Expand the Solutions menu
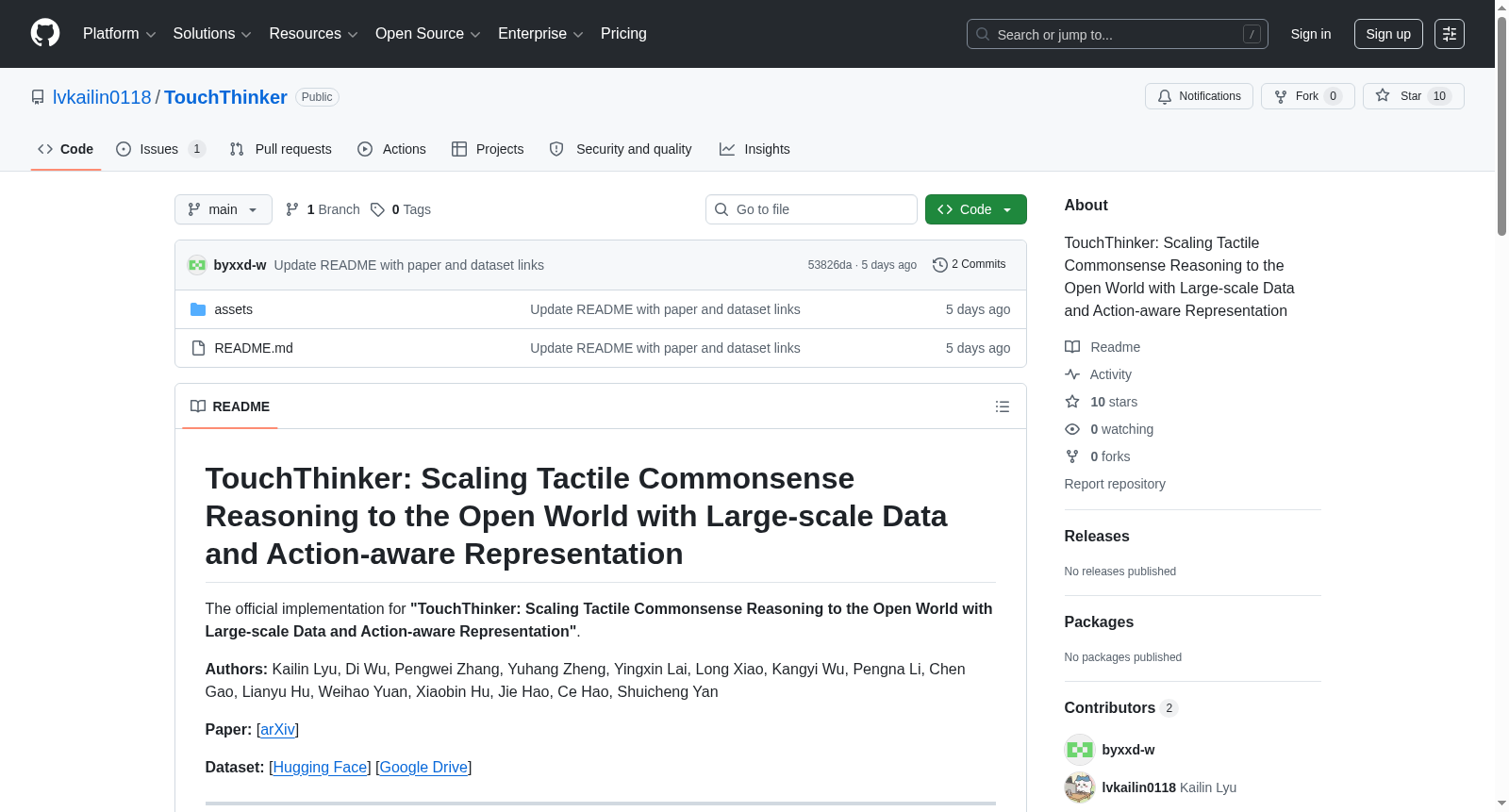 point(212,34)
